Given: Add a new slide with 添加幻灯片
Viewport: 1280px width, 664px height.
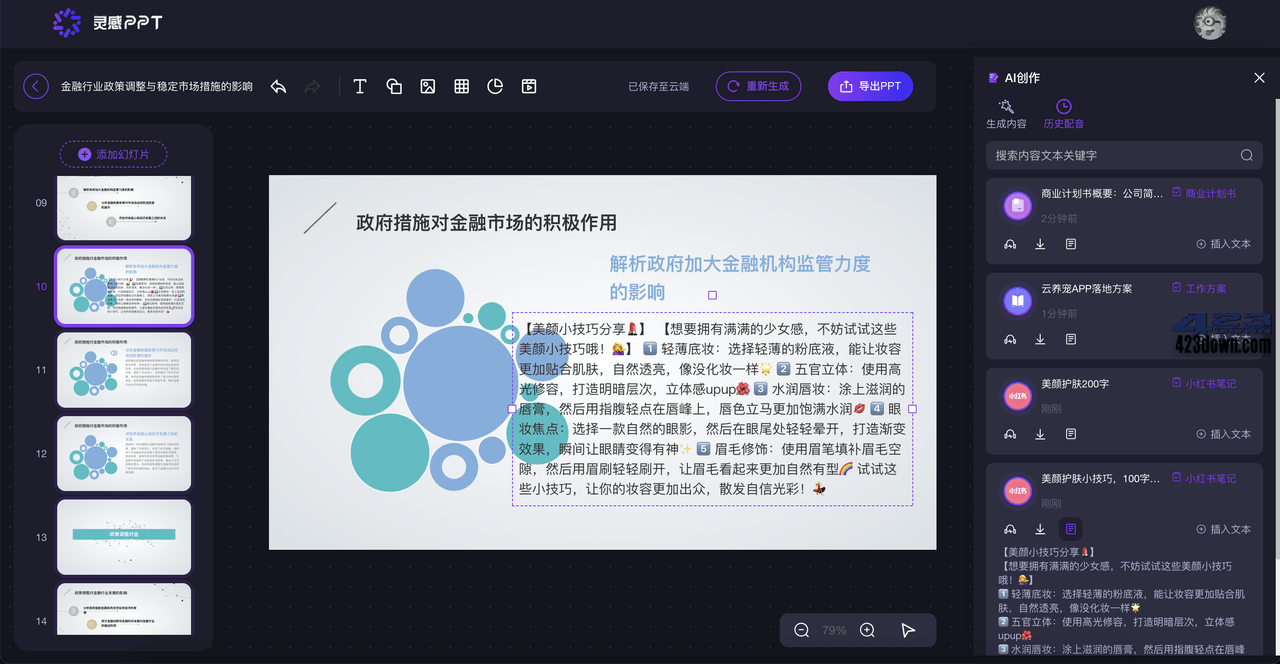Looking at the screenshot, I should tap(113, 154).
